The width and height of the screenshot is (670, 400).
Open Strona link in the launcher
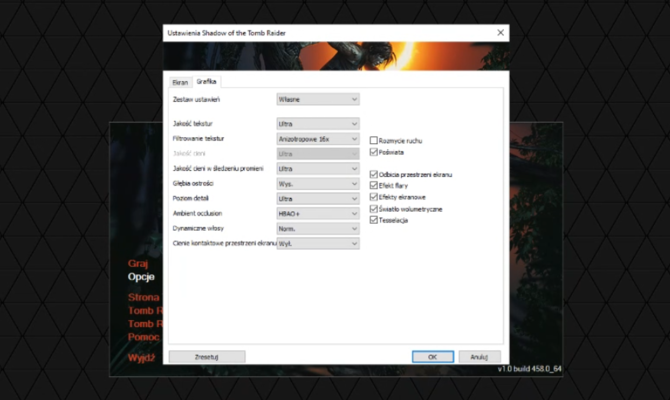(144, 297)
